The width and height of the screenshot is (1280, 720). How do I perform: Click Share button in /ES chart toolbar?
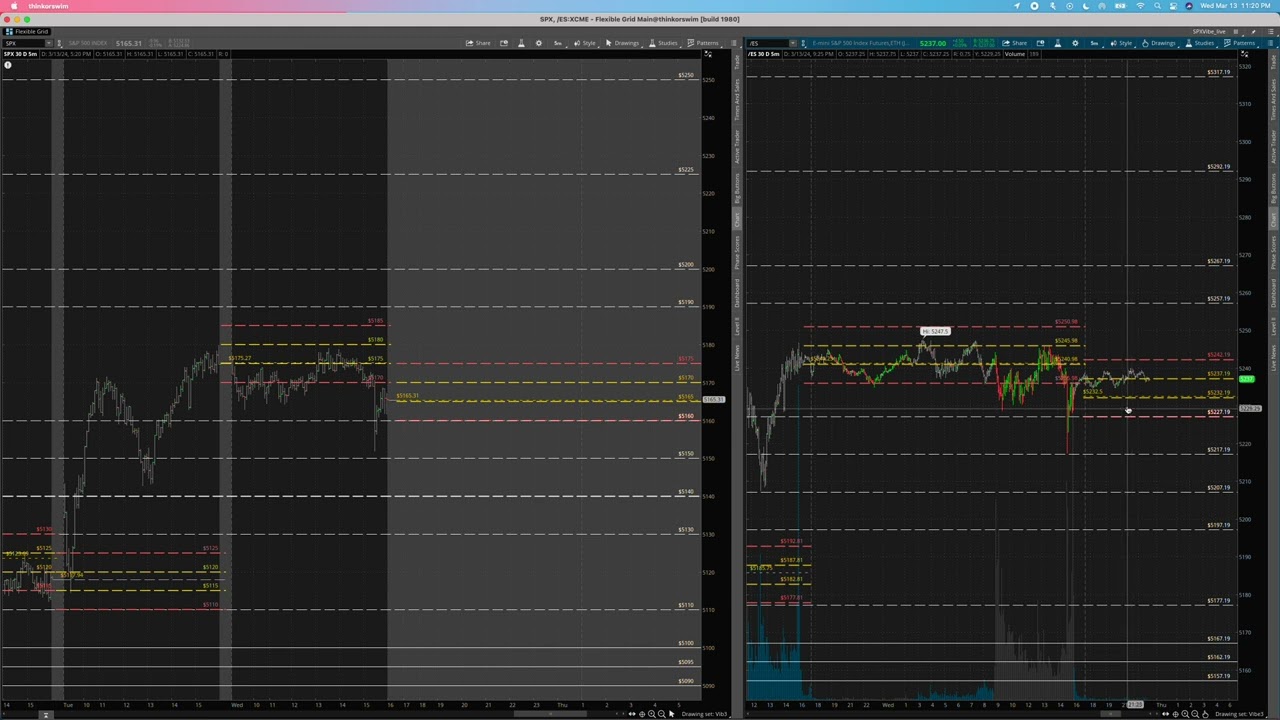(x=1015, y=43)
